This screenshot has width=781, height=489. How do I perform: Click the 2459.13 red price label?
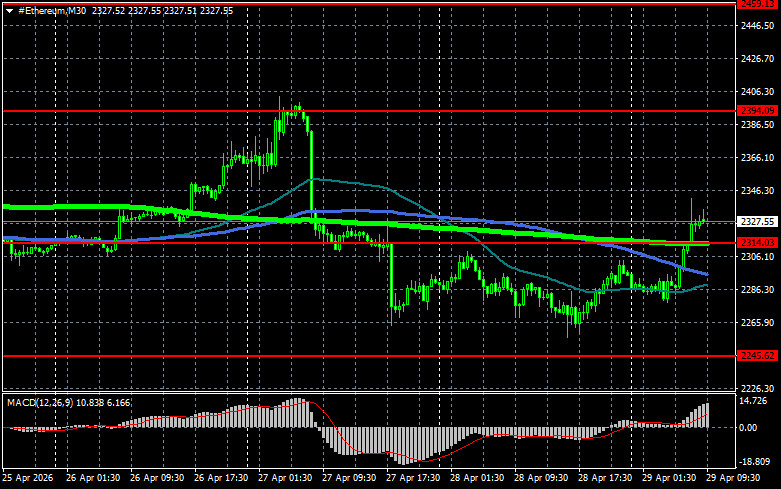[x=757, y=4]
